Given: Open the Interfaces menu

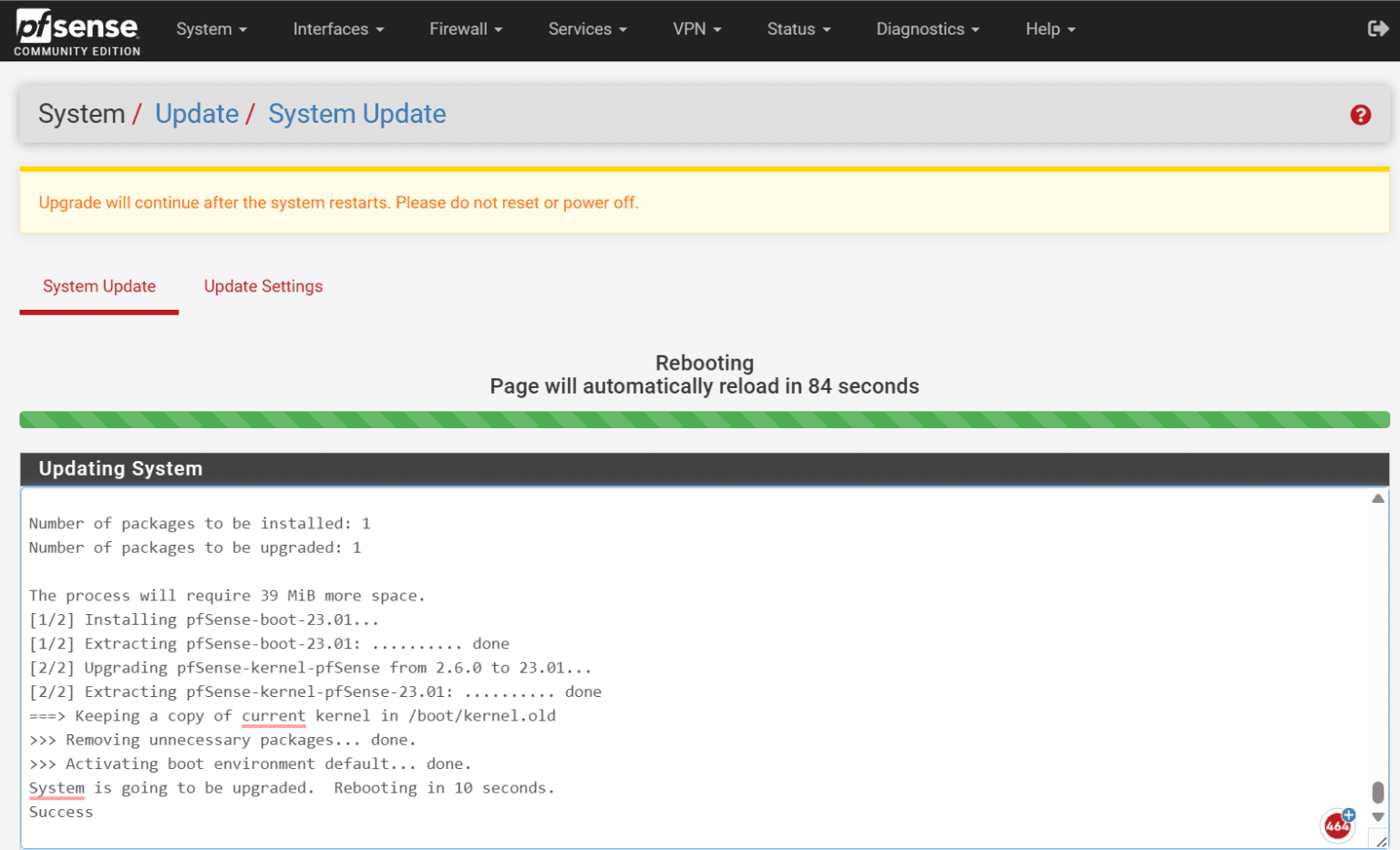Looking at the screenshot, I should 337,28.
